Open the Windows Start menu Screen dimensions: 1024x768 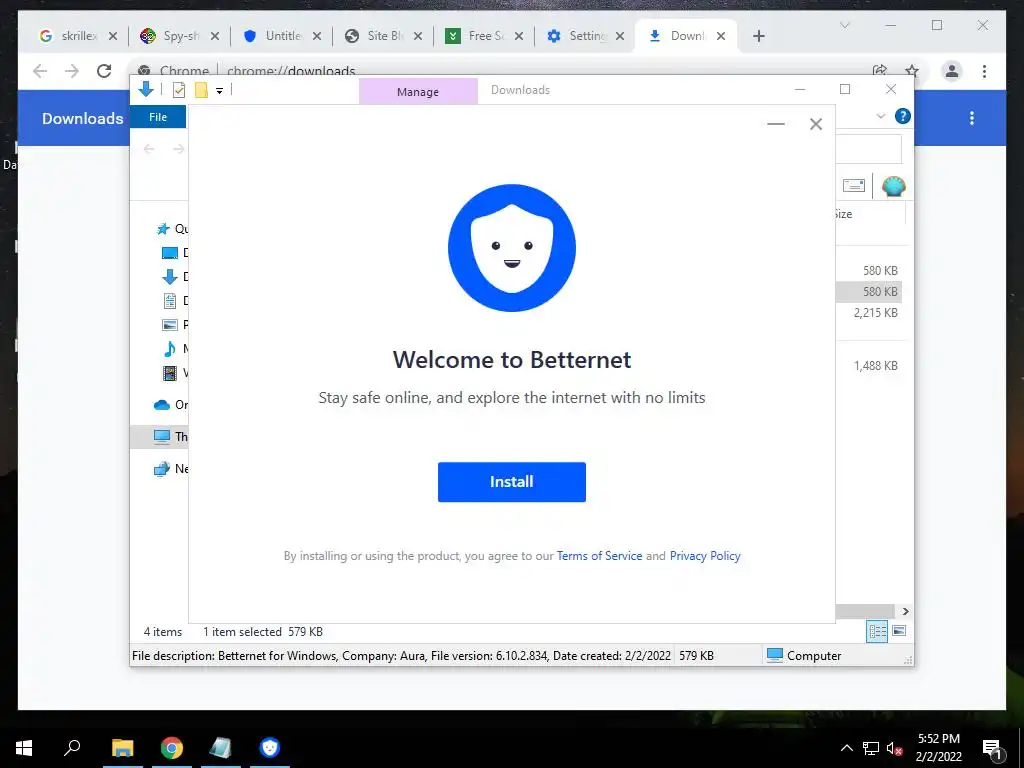pos(24,748)
